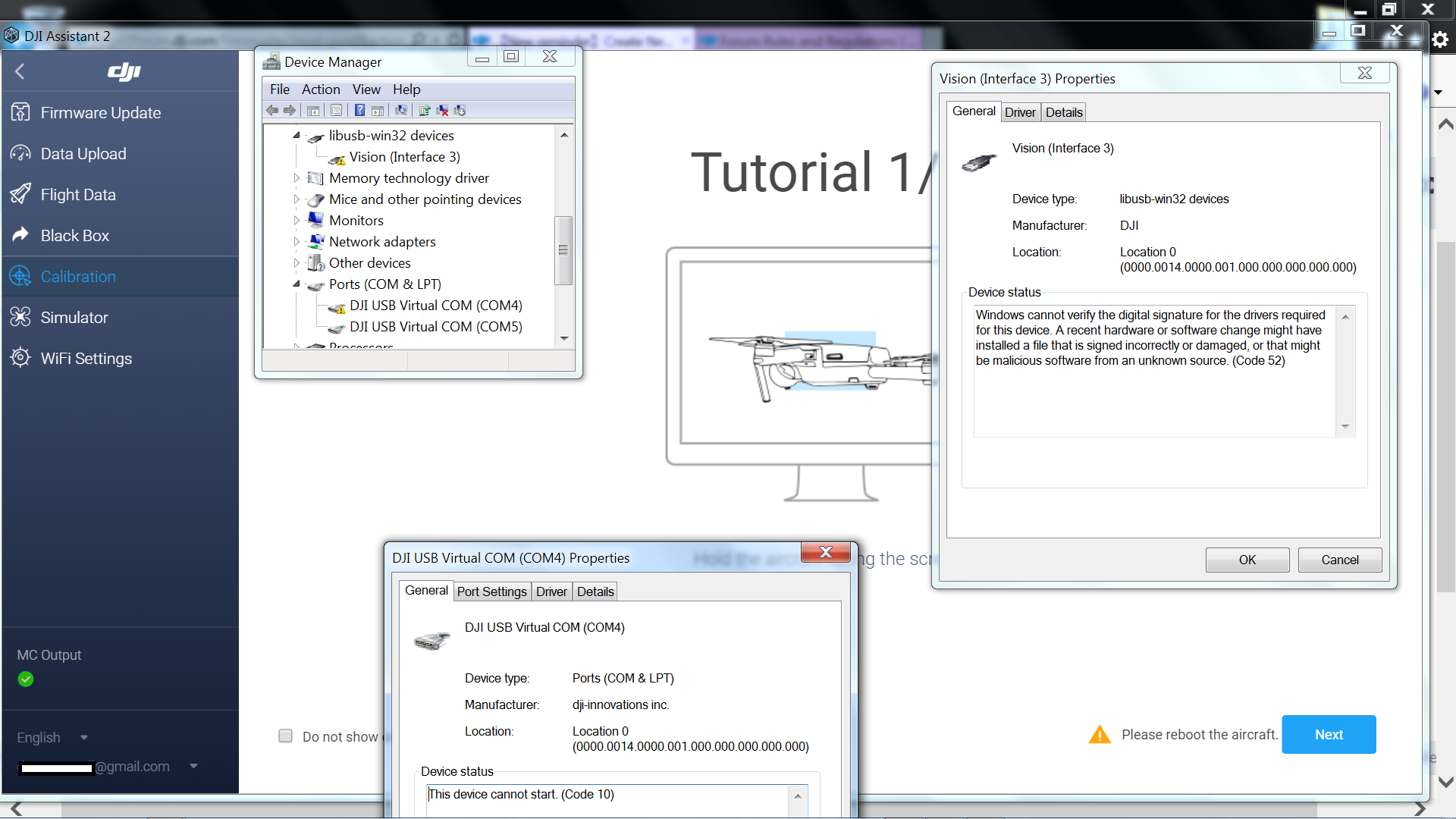Image resolution: width=1456 pixels, height=819 pixels.
Task: Switch to Details tab in Vision Properties
Action: (1063, 111)
